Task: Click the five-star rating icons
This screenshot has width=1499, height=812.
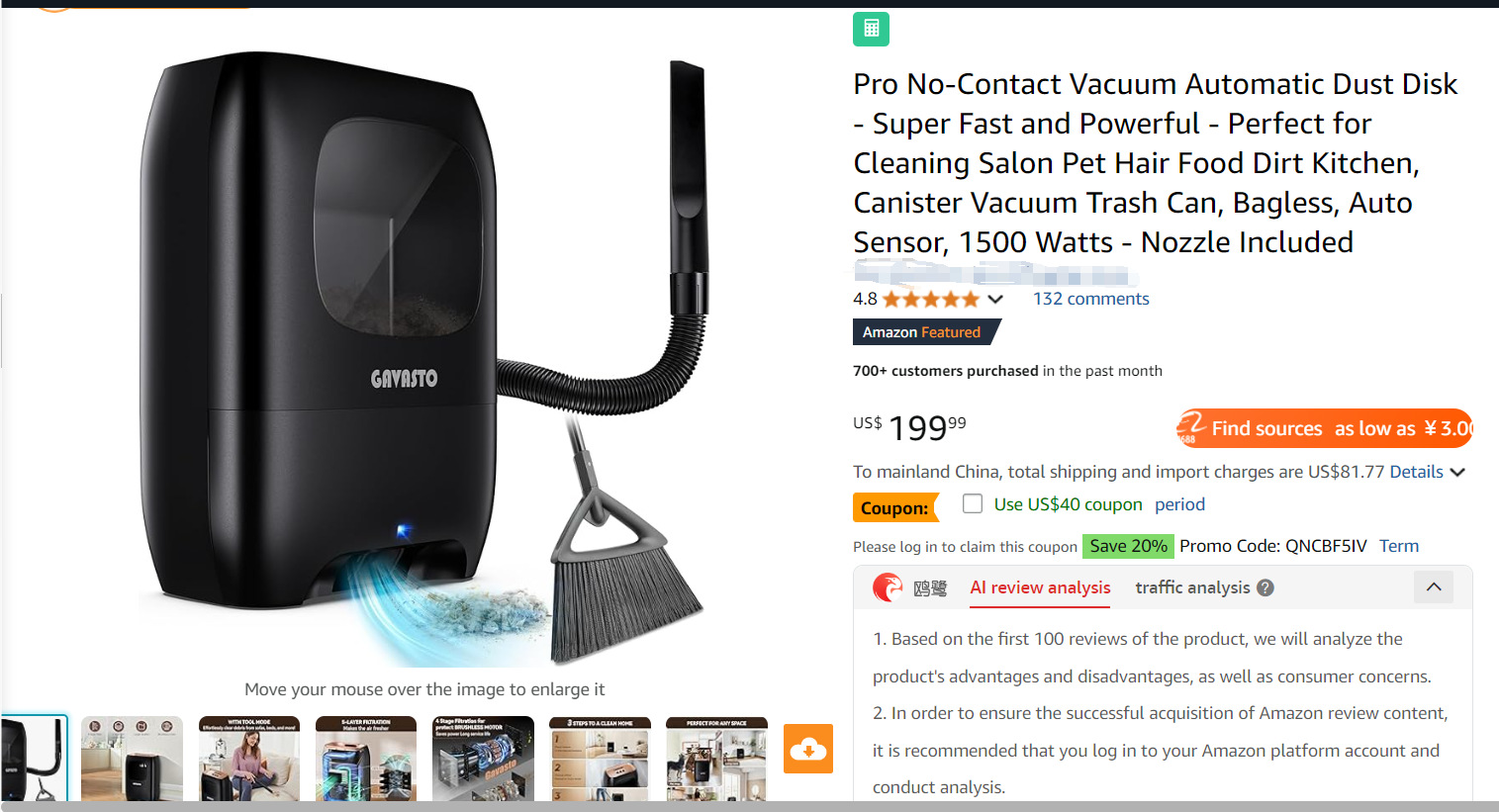Action: point(930,299)
